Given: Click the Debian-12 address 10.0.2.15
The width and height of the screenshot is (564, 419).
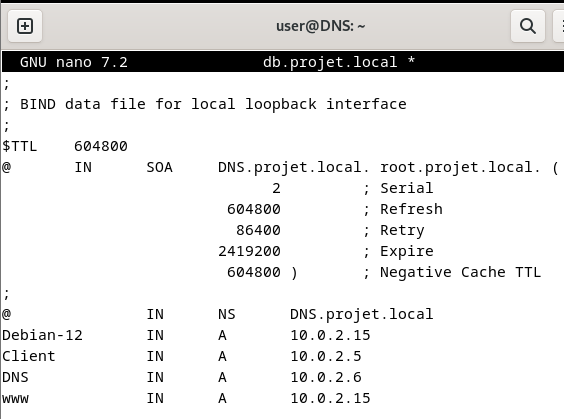Looking at the screenshot, I should [330, 335].
